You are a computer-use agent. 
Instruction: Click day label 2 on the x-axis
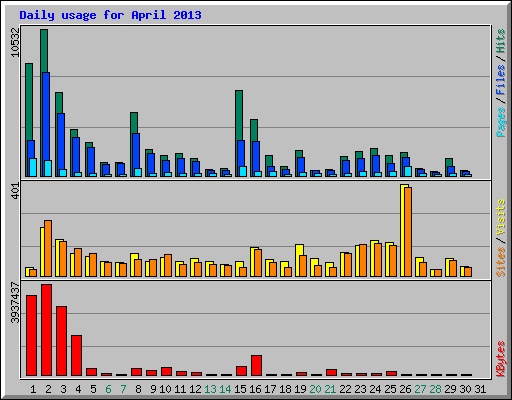click(x=48, y=389)
